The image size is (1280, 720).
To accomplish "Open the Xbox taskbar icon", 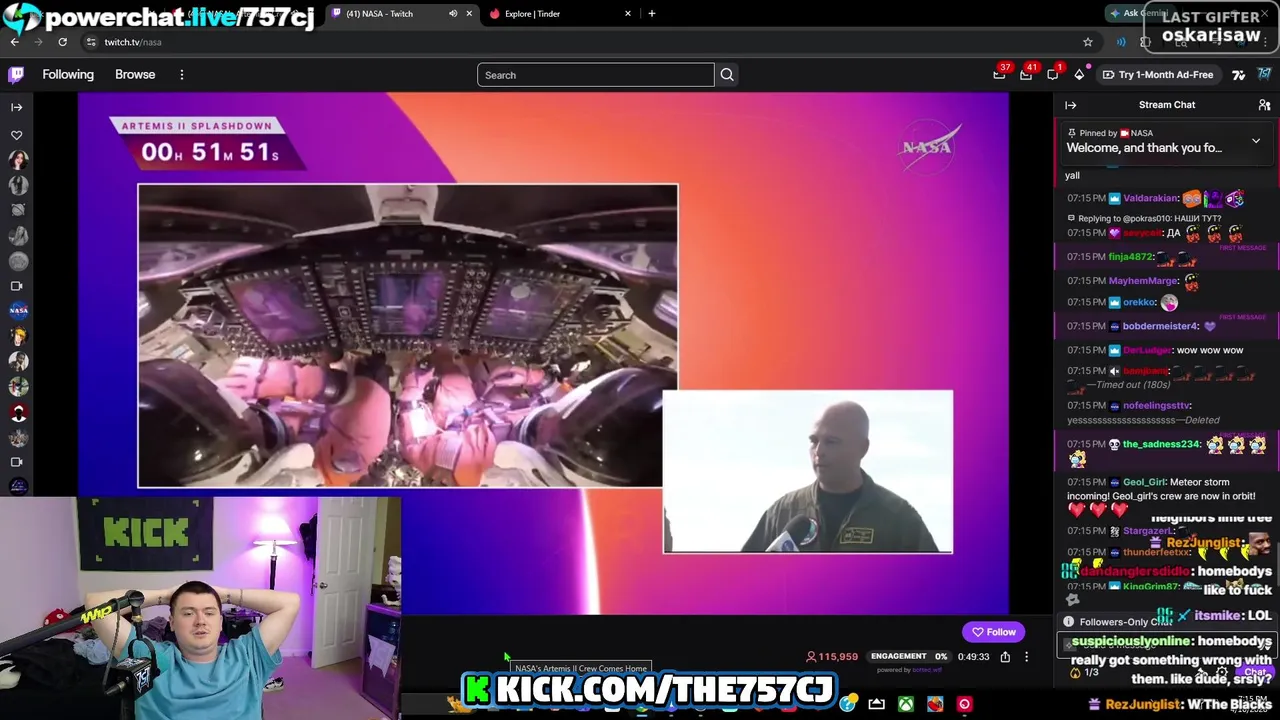I will point(905,704).
